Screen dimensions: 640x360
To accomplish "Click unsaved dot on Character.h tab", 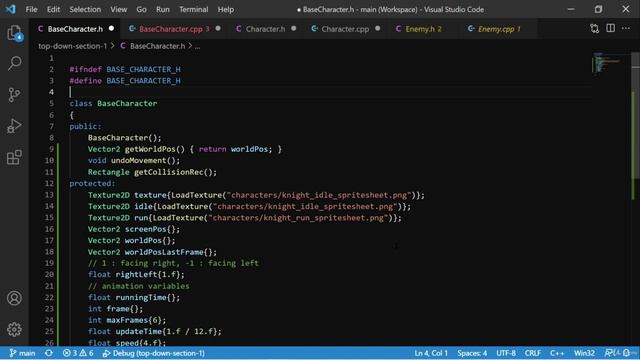I will point(293,29).
